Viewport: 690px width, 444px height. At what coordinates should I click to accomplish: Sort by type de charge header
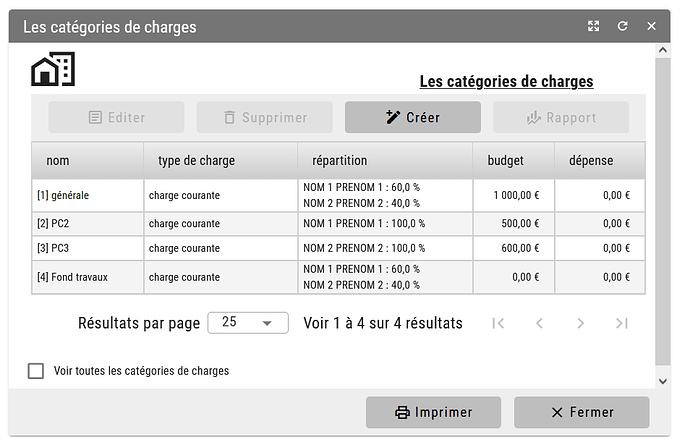pyautogui.click(x=221, y=161)
